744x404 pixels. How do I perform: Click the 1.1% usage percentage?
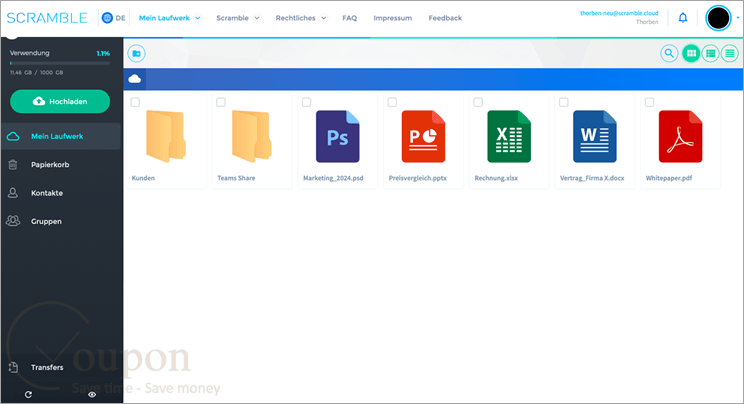click(103, 53)
